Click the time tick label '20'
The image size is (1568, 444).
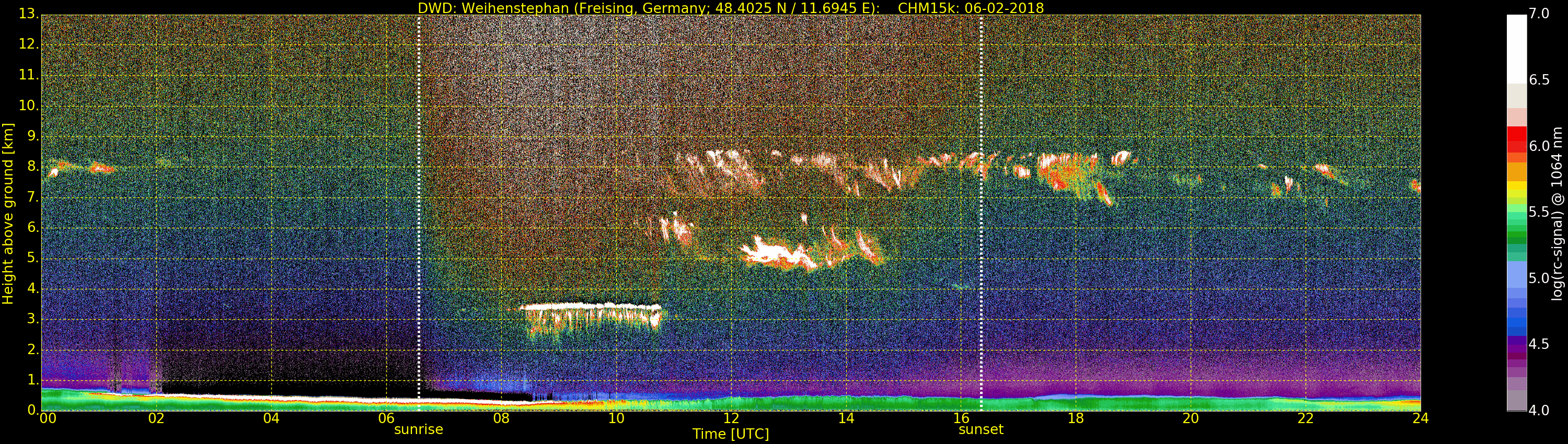point(1191,418)
